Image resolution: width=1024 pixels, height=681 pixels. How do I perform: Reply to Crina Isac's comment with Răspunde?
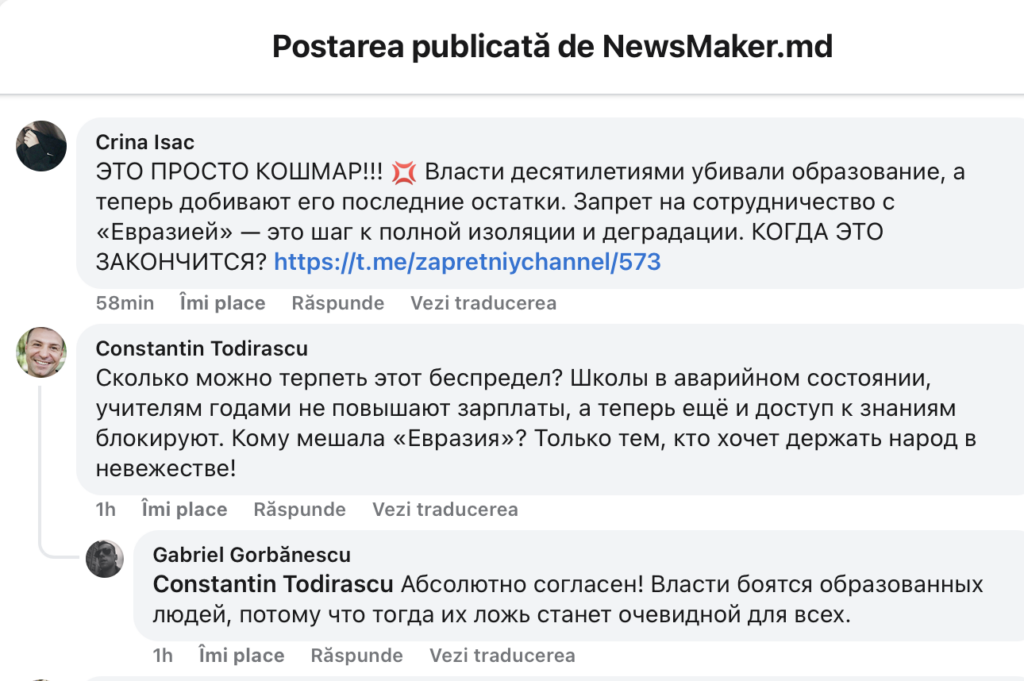(x=338, y=303)
